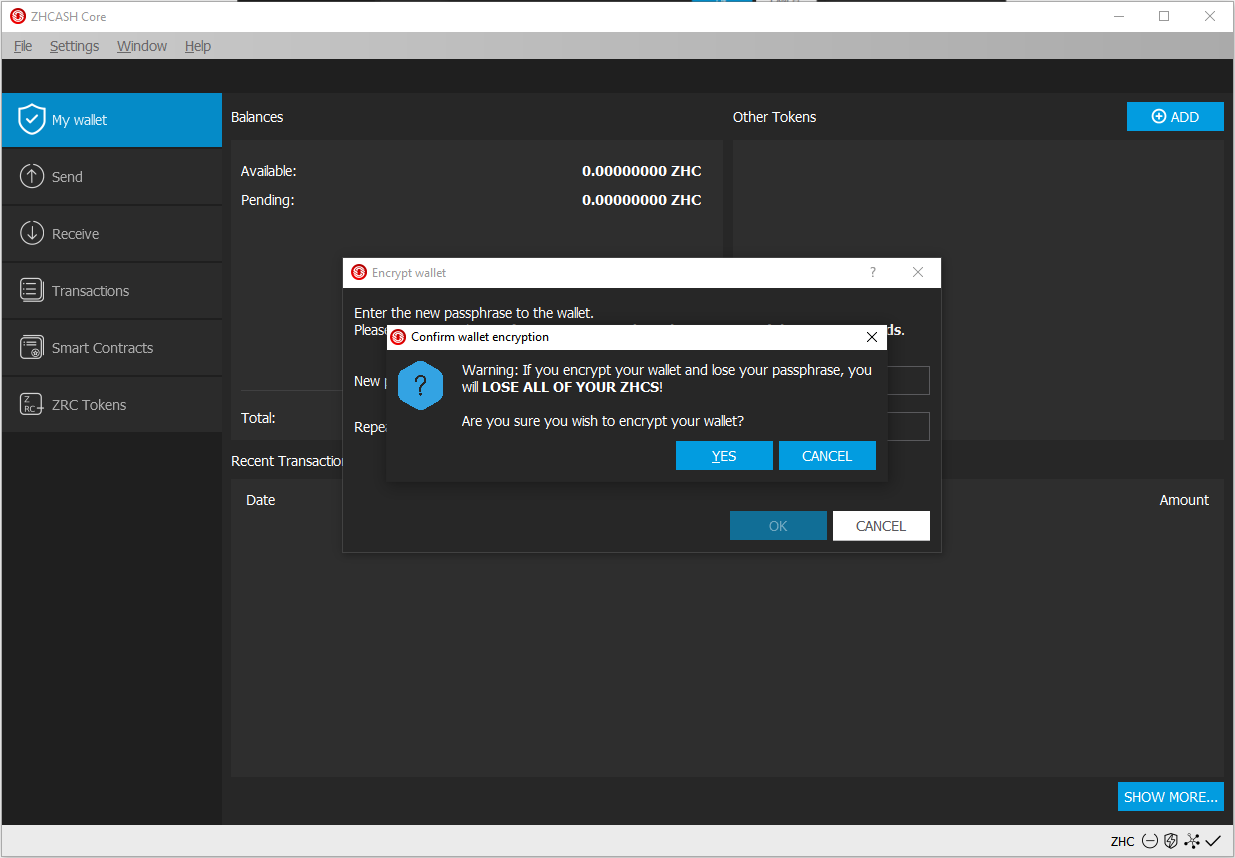Click the Pending balance value 0.00000000 ZHC
The height and width of the screenshot is (858, 1235).
pos(642,200)
